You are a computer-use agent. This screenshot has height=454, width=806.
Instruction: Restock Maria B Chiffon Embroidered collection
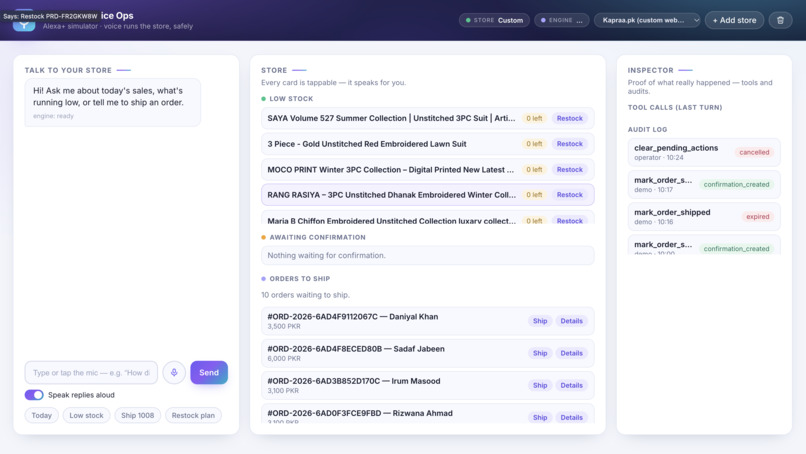[570, 220]
